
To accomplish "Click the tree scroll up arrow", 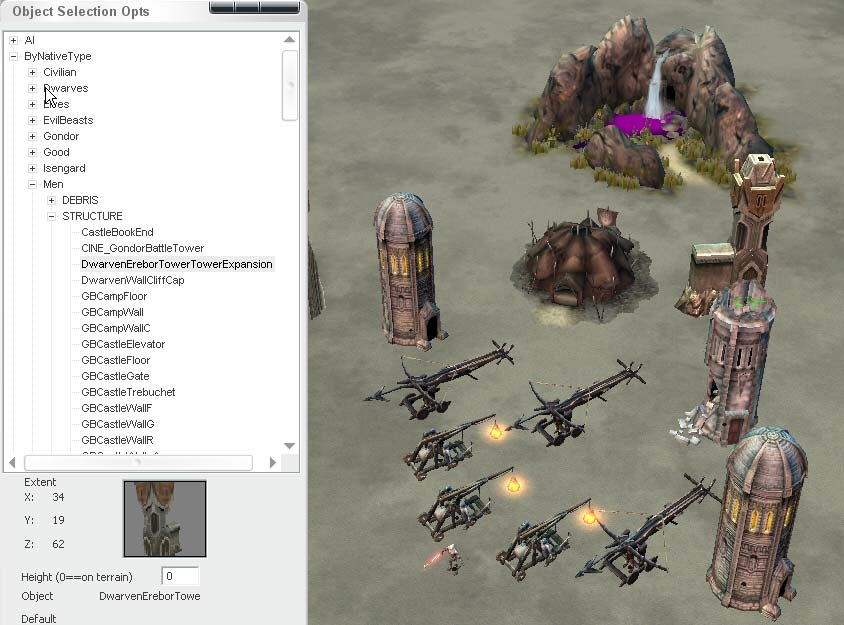I will (290, 40).
